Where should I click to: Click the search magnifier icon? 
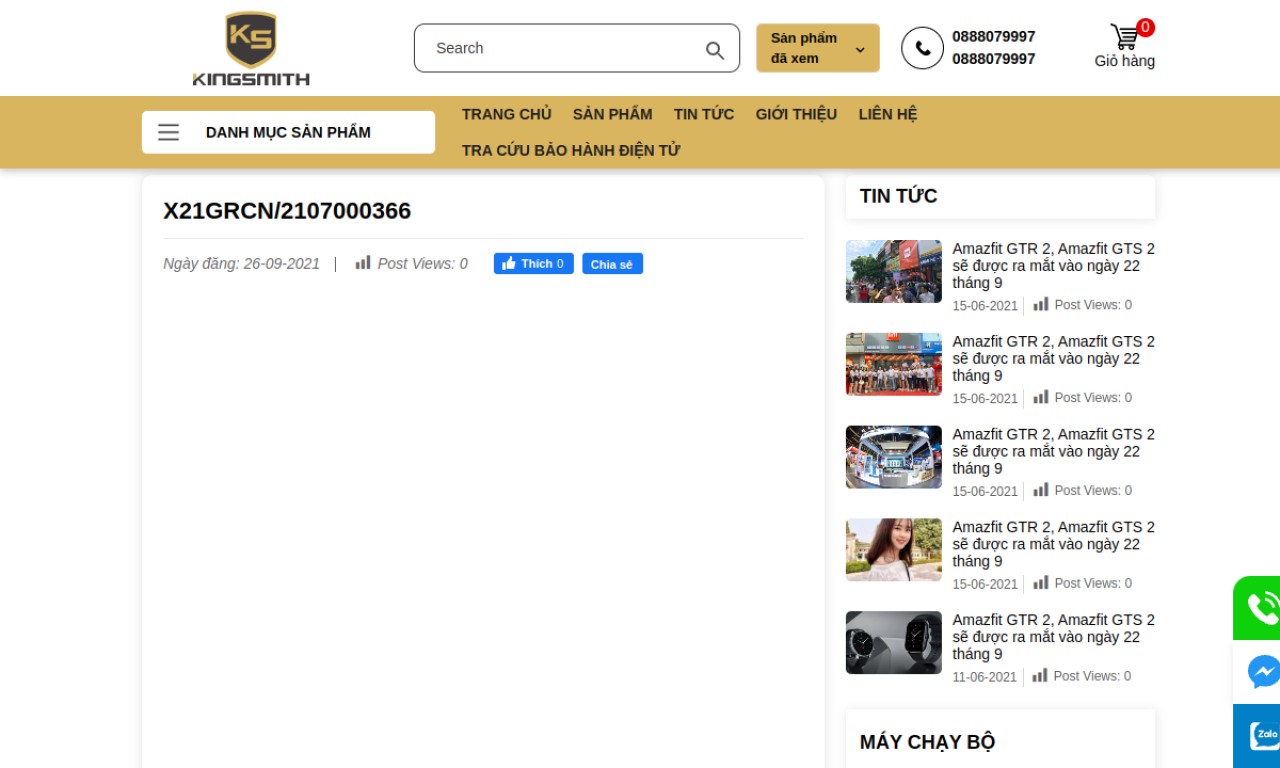714,48
